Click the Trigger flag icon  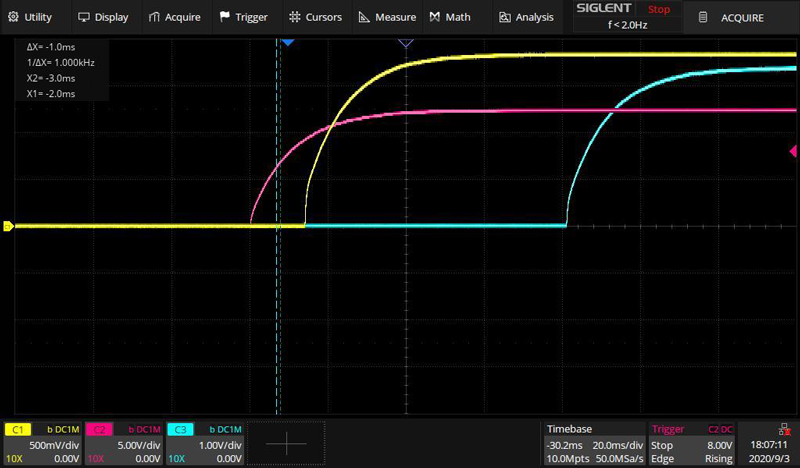[224, 17]
